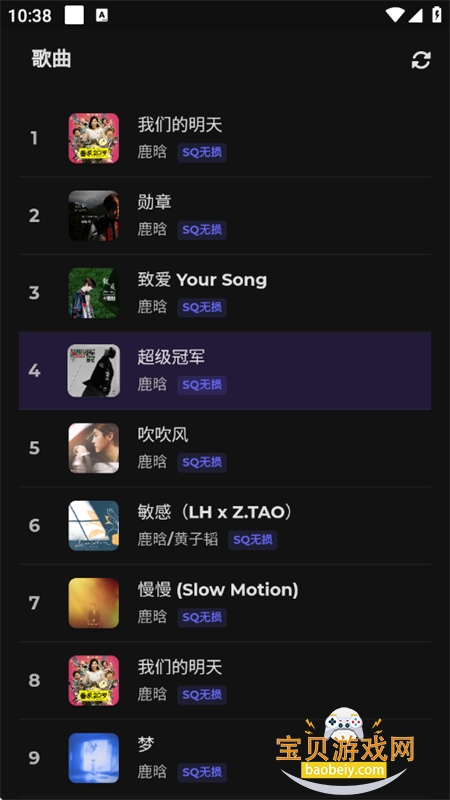Tap the 超级冠军 album cover
This screenshot has height=800, width=450.
[x=94, y=370]
